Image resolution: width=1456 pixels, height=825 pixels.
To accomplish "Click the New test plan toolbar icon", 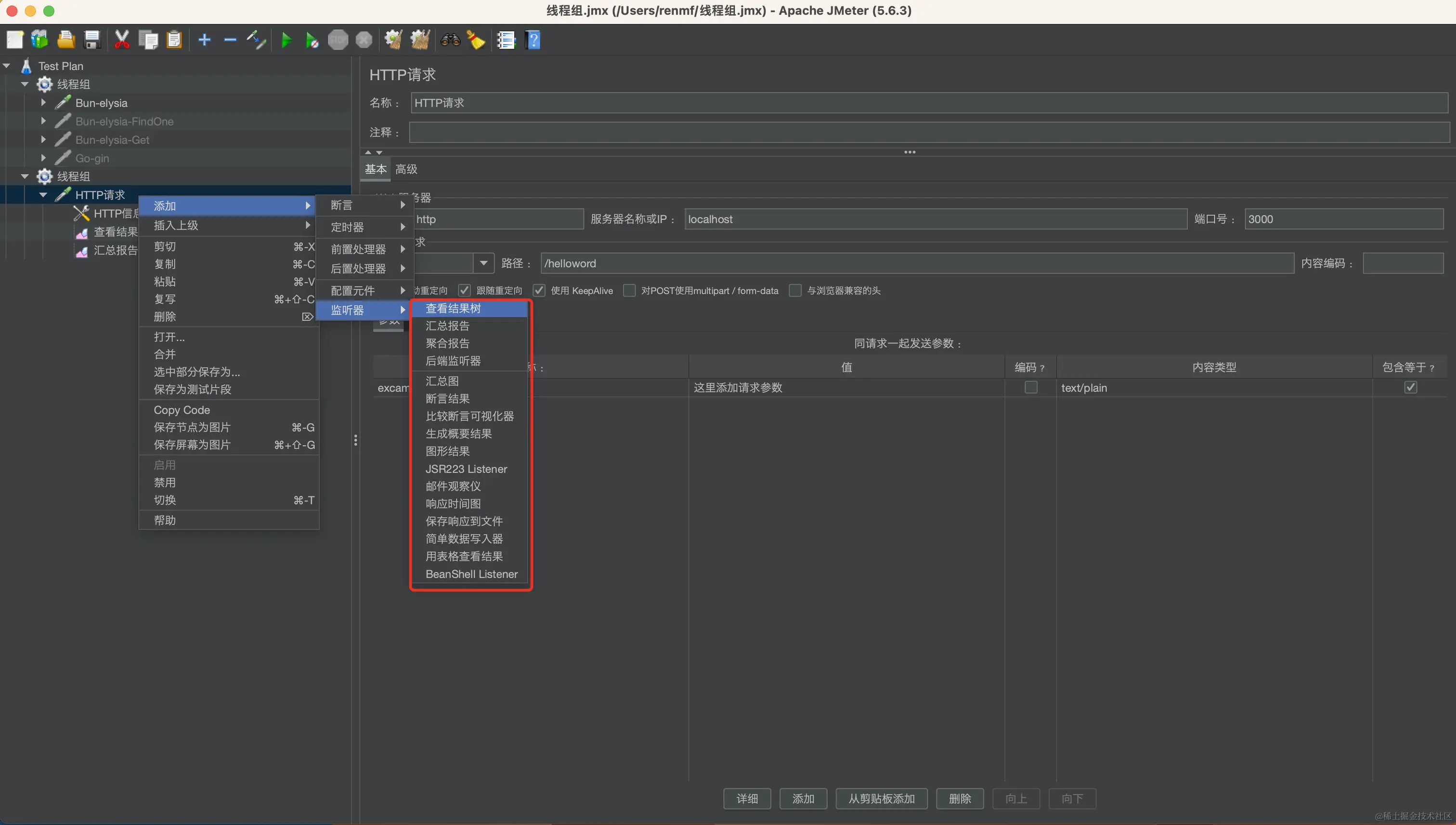I will coord(15,39).
